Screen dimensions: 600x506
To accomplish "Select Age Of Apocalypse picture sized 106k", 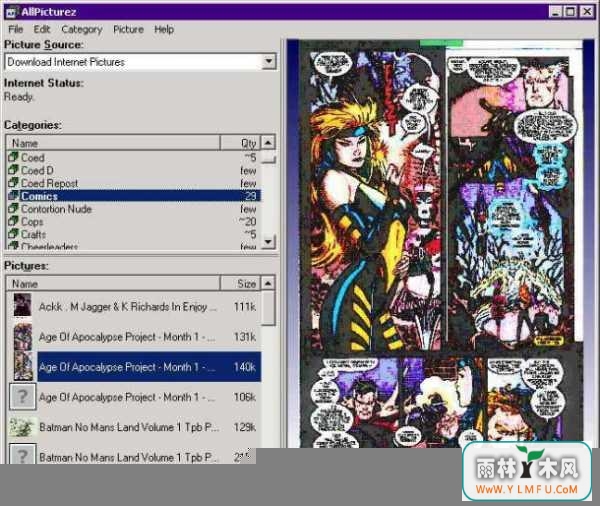I will pos(127,397).
